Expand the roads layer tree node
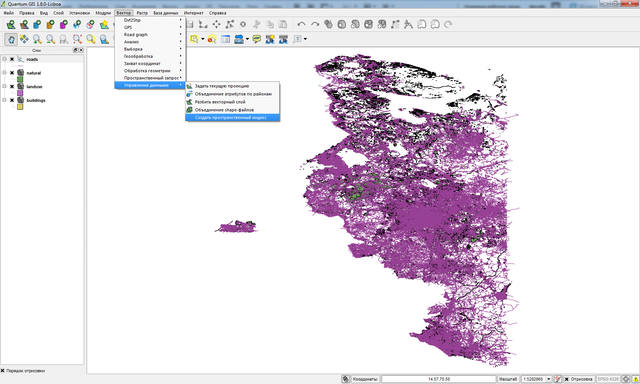 (x=4, y=59)
